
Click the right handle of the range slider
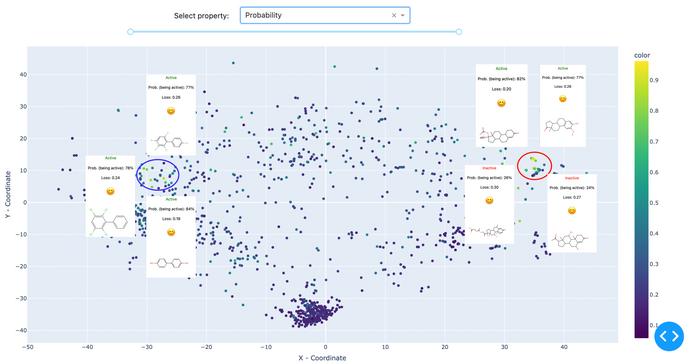(459, 32)
